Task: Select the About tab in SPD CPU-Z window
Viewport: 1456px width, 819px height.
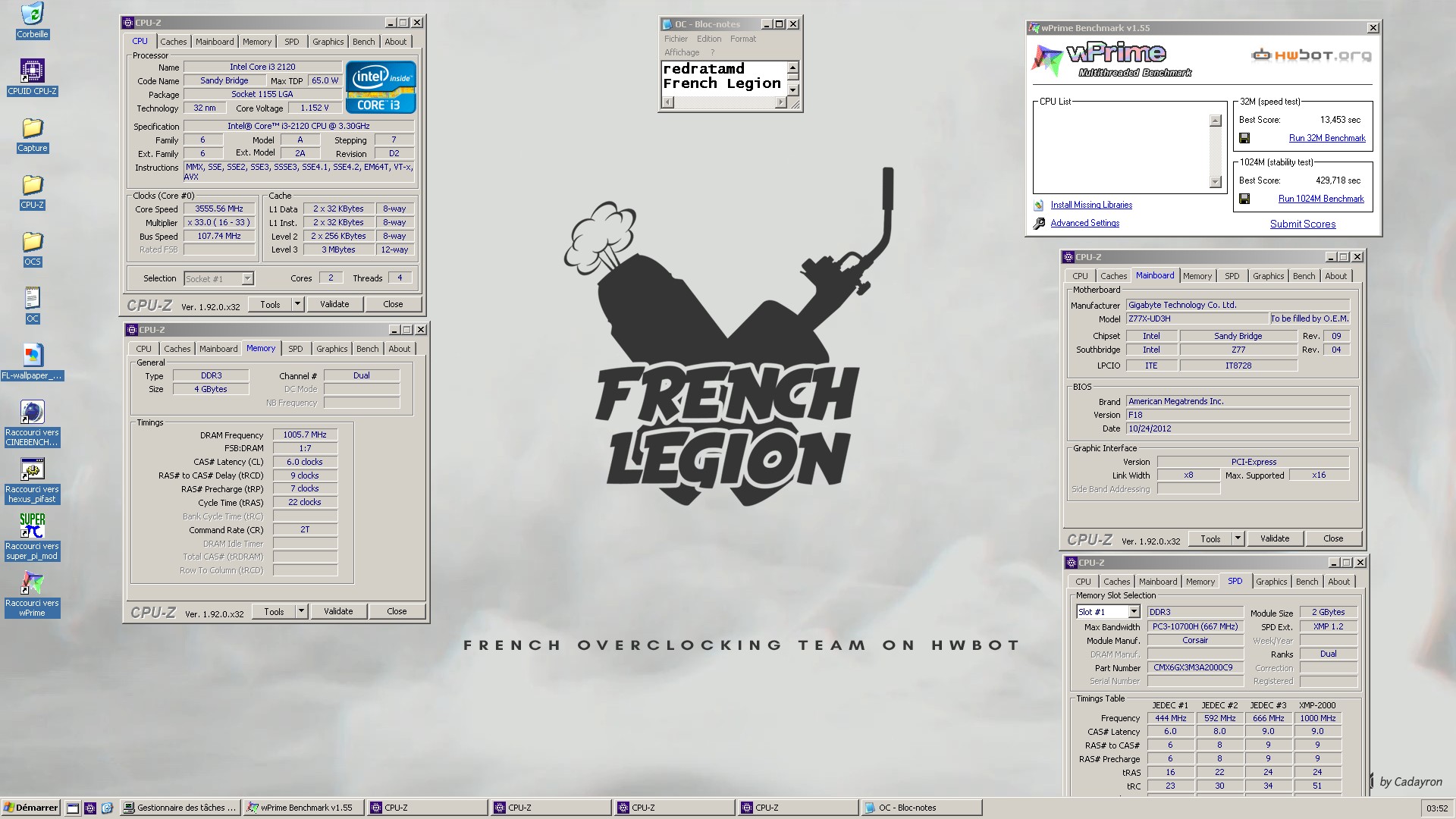Action: (1338, 582)
